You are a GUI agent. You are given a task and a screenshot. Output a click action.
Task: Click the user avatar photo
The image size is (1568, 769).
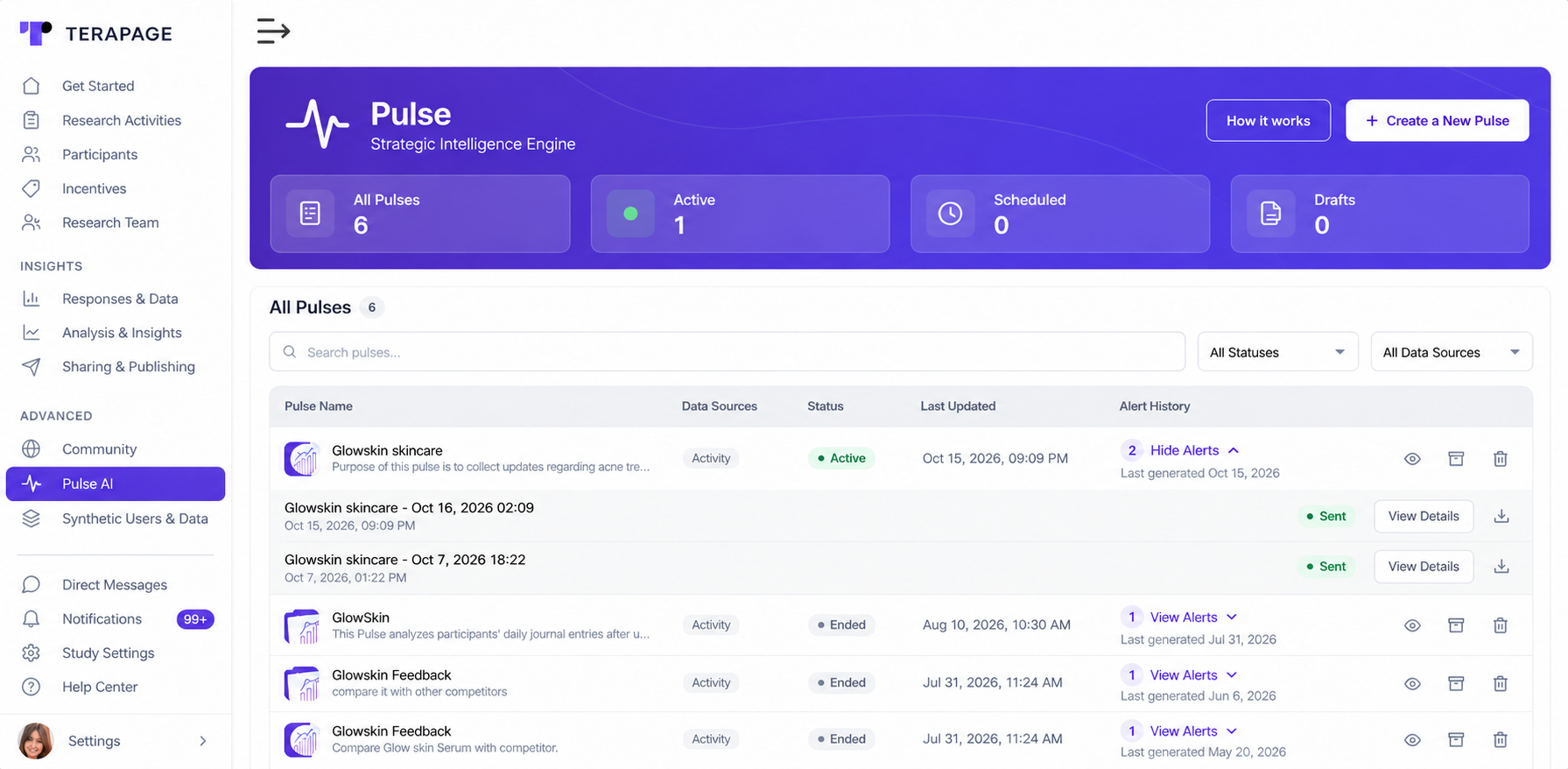point(36,741)
